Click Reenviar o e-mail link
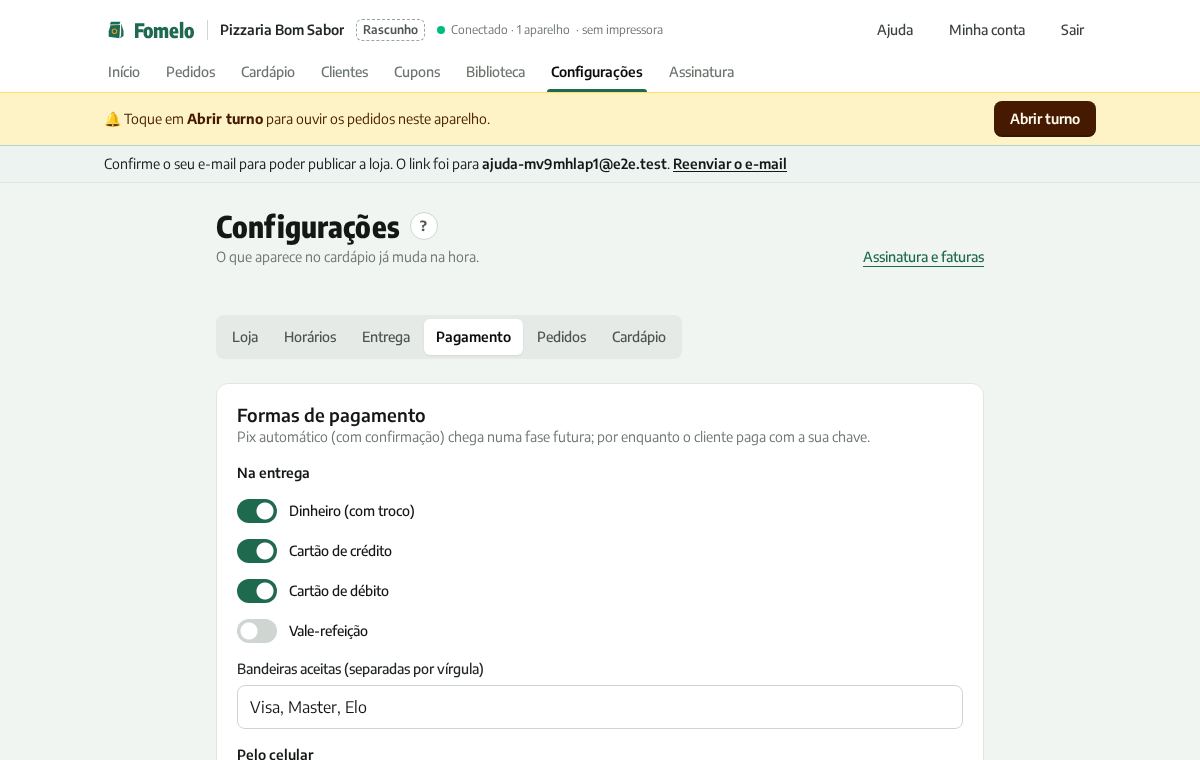Screen dimensions: 1200x760 coord(730,164)
